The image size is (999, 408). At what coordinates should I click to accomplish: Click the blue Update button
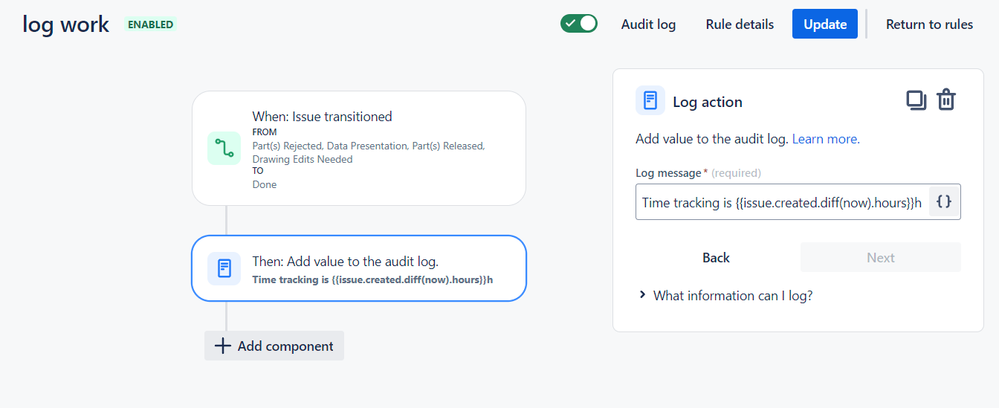[x=825, y=24]
